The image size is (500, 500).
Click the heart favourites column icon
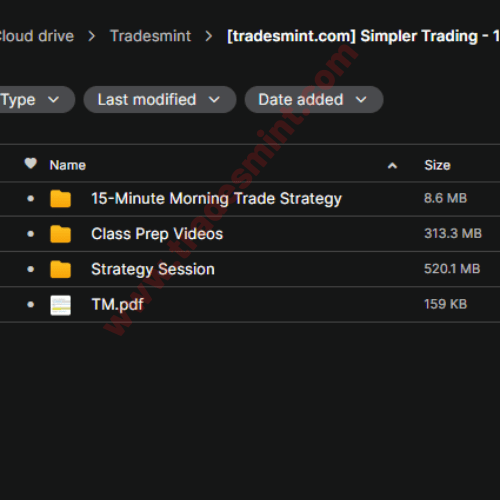30,163
